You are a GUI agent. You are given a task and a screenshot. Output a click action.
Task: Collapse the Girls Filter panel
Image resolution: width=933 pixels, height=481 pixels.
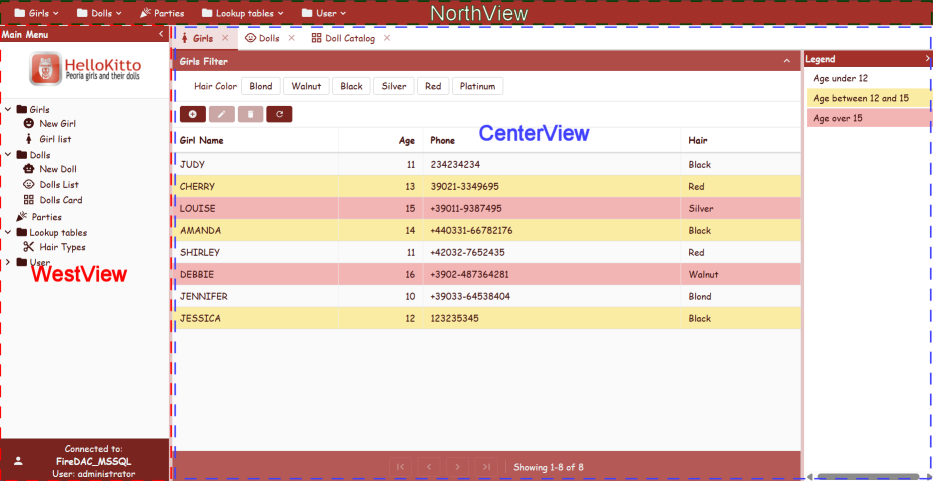point(787,61)
